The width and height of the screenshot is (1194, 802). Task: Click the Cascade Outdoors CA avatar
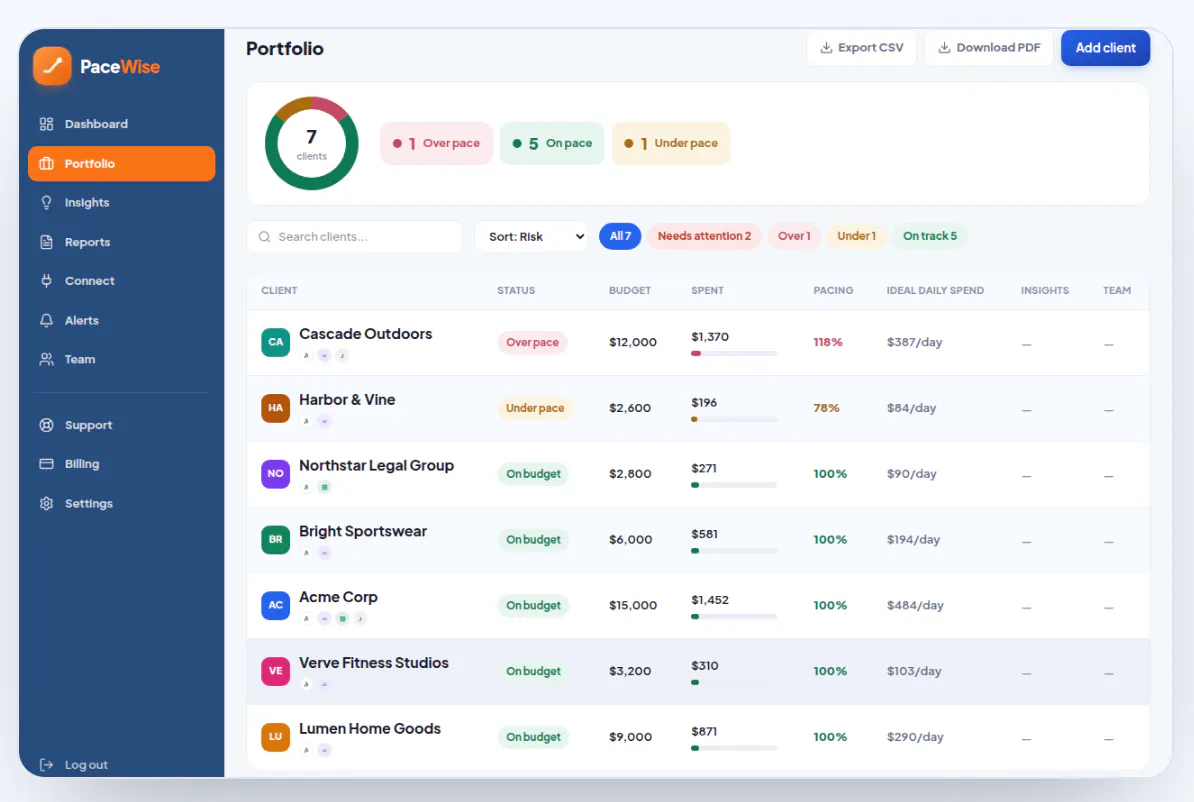tap(276, 342)
